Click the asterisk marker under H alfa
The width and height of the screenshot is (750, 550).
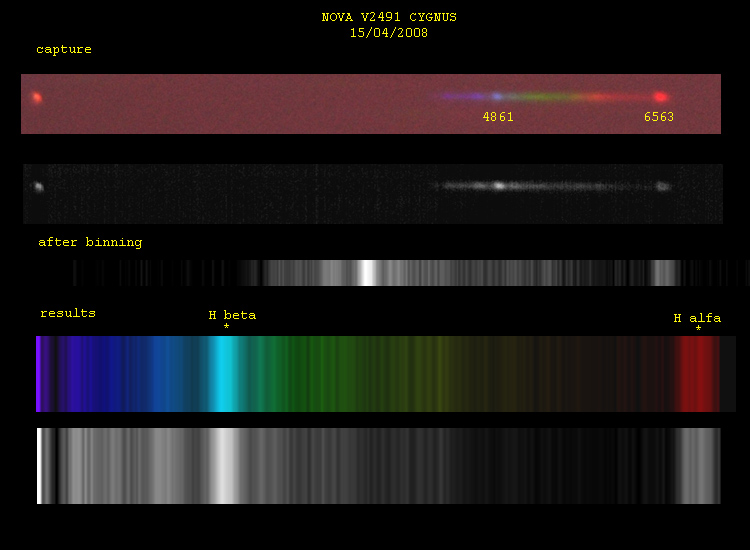pyautogui.click(x=698, y=329)
